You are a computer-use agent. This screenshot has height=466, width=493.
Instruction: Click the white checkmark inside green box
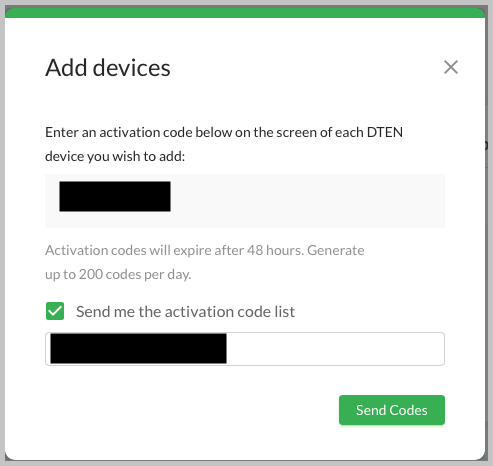point(55,311)
